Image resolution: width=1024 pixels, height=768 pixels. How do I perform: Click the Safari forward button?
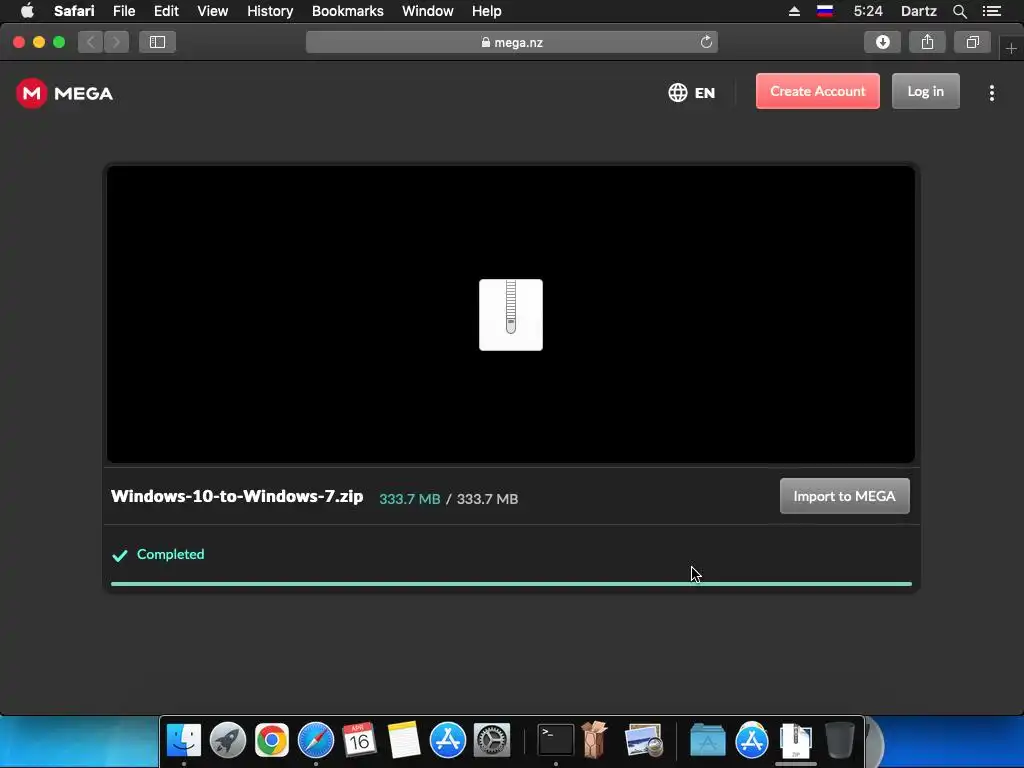(116, 42)
